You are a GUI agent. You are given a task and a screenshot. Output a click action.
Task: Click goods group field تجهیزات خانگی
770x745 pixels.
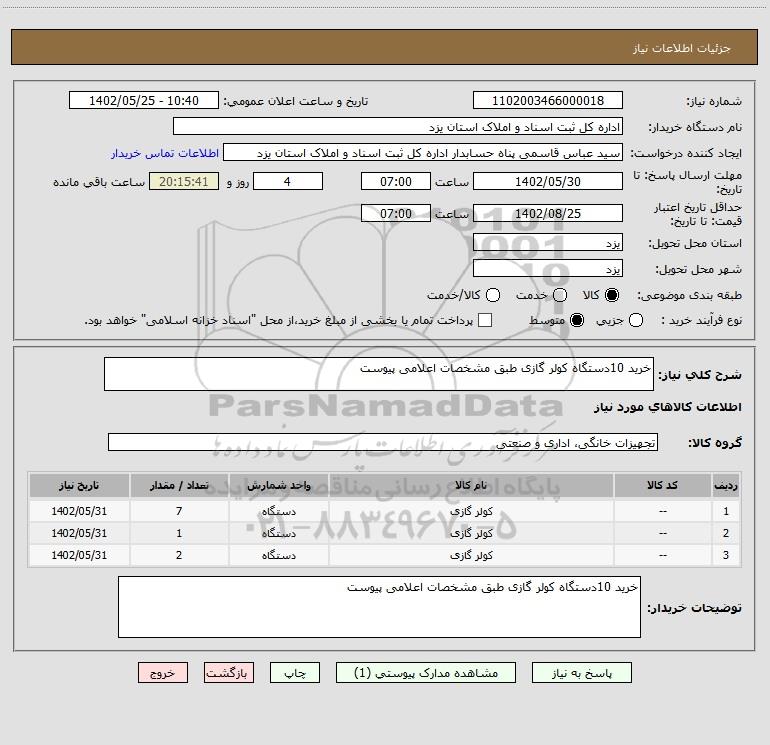tap(383, 442)
